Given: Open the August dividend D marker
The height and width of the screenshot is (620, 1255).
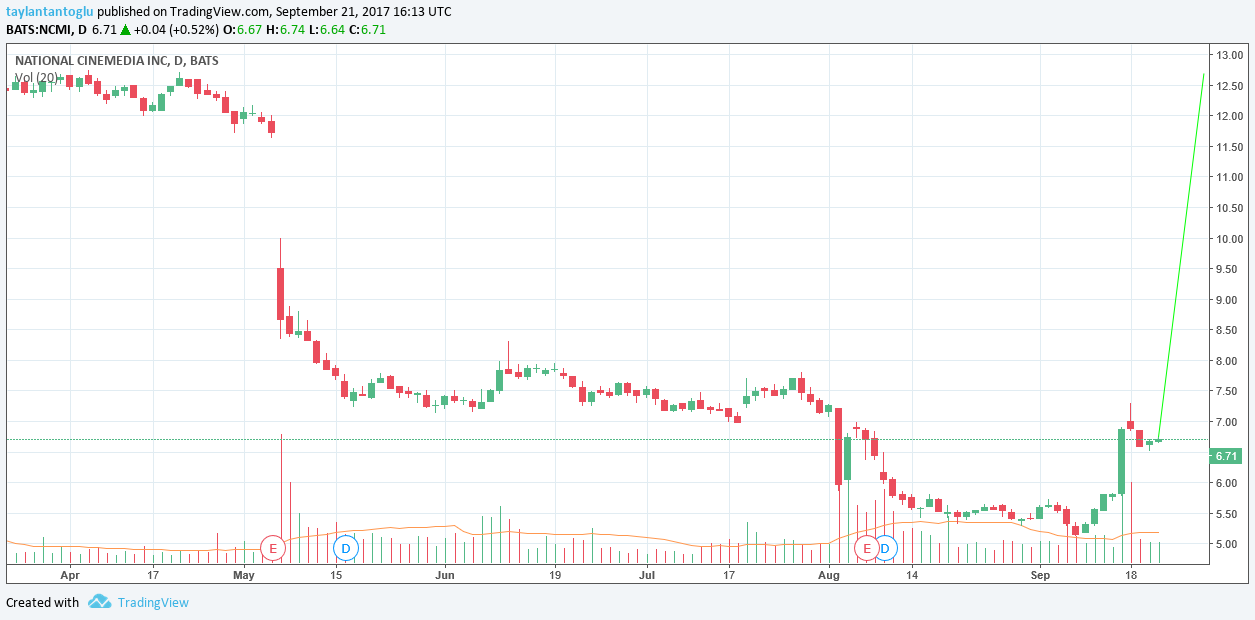Looking at the screenshot, I should click(885, 547).
